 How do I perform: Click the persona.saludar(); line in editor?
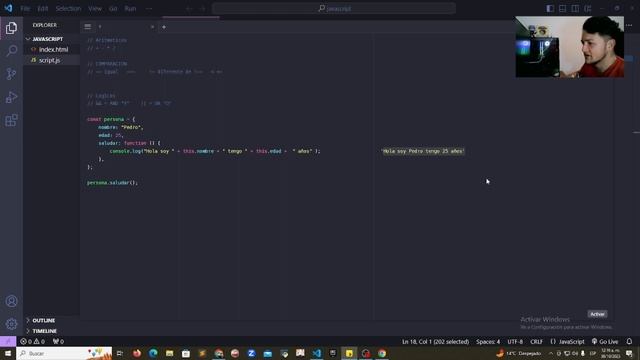(112, 182)
